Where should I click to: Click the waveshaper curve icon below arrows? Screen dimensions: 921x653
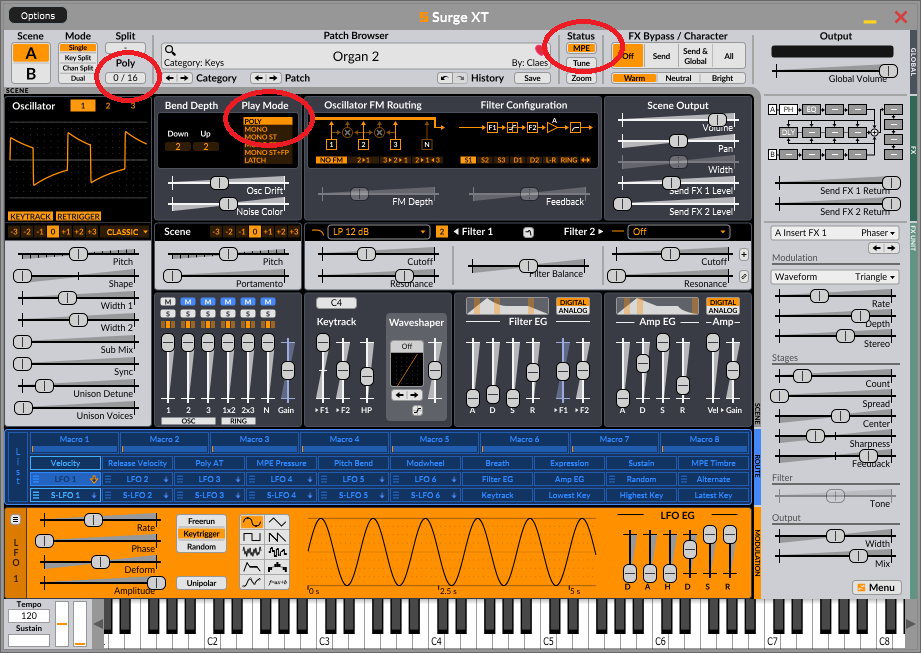pyautogui.click(x=418, y=410)
